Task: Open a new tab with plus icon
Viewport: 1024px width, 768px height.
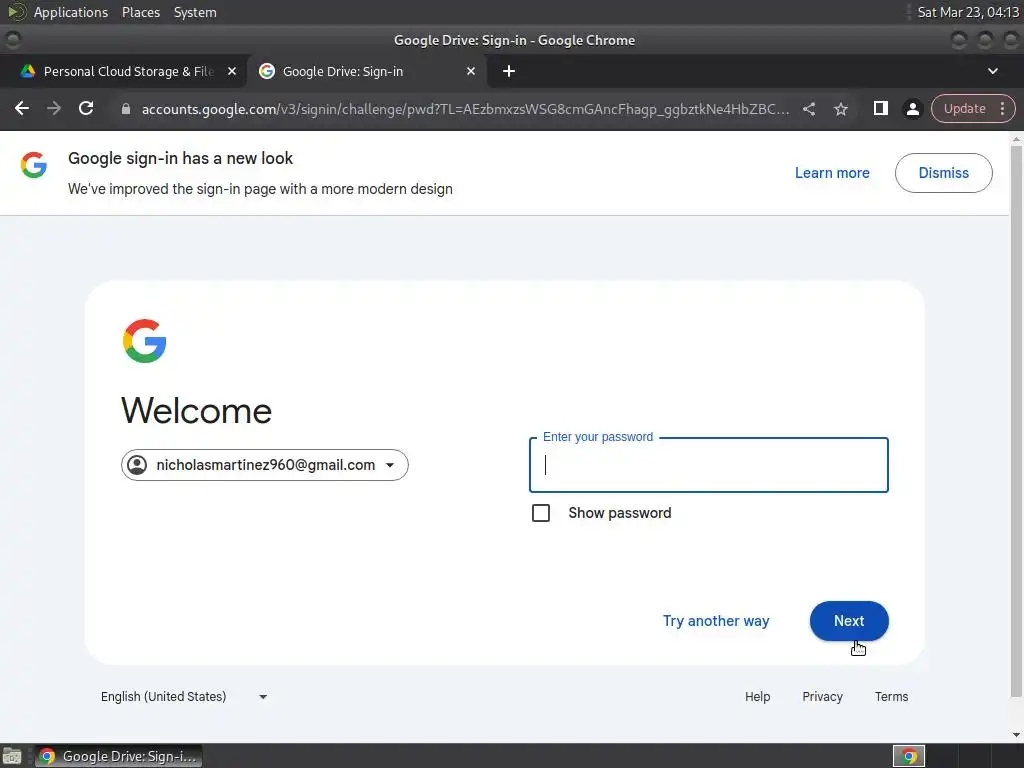Action: click(x=509, y=71)
